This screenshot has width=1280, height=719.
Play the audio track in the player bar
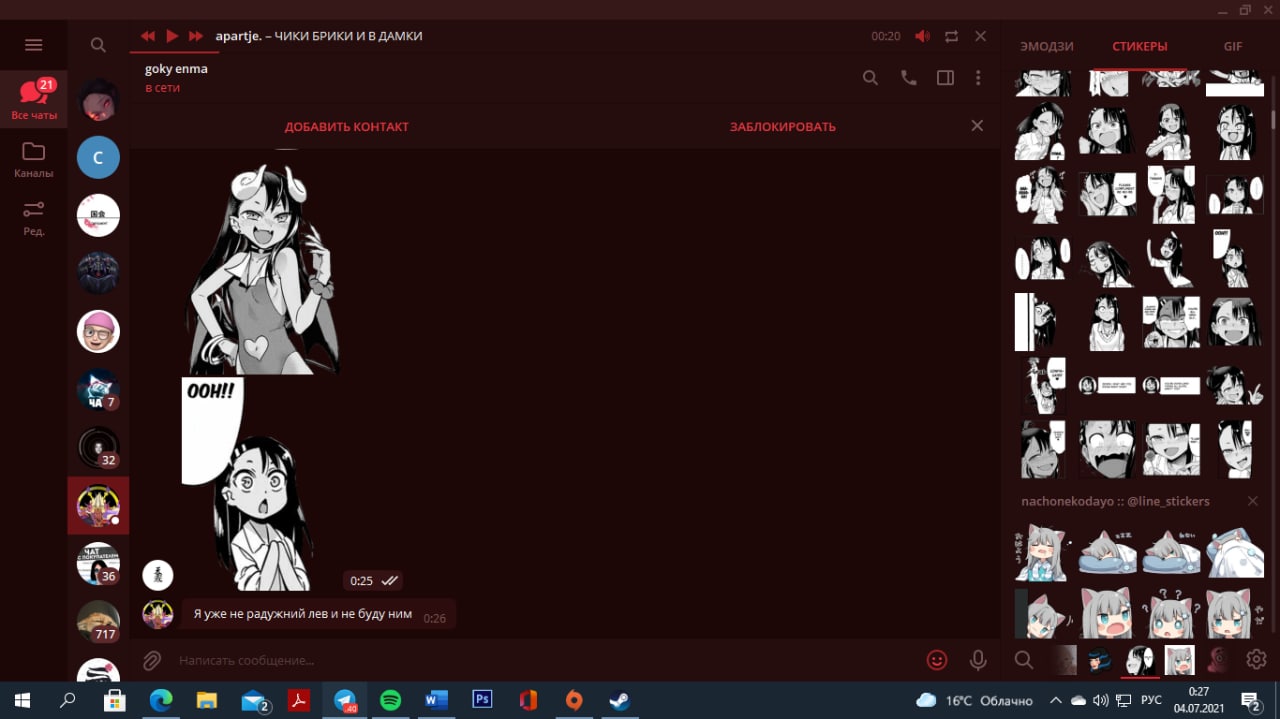[172, 36]
